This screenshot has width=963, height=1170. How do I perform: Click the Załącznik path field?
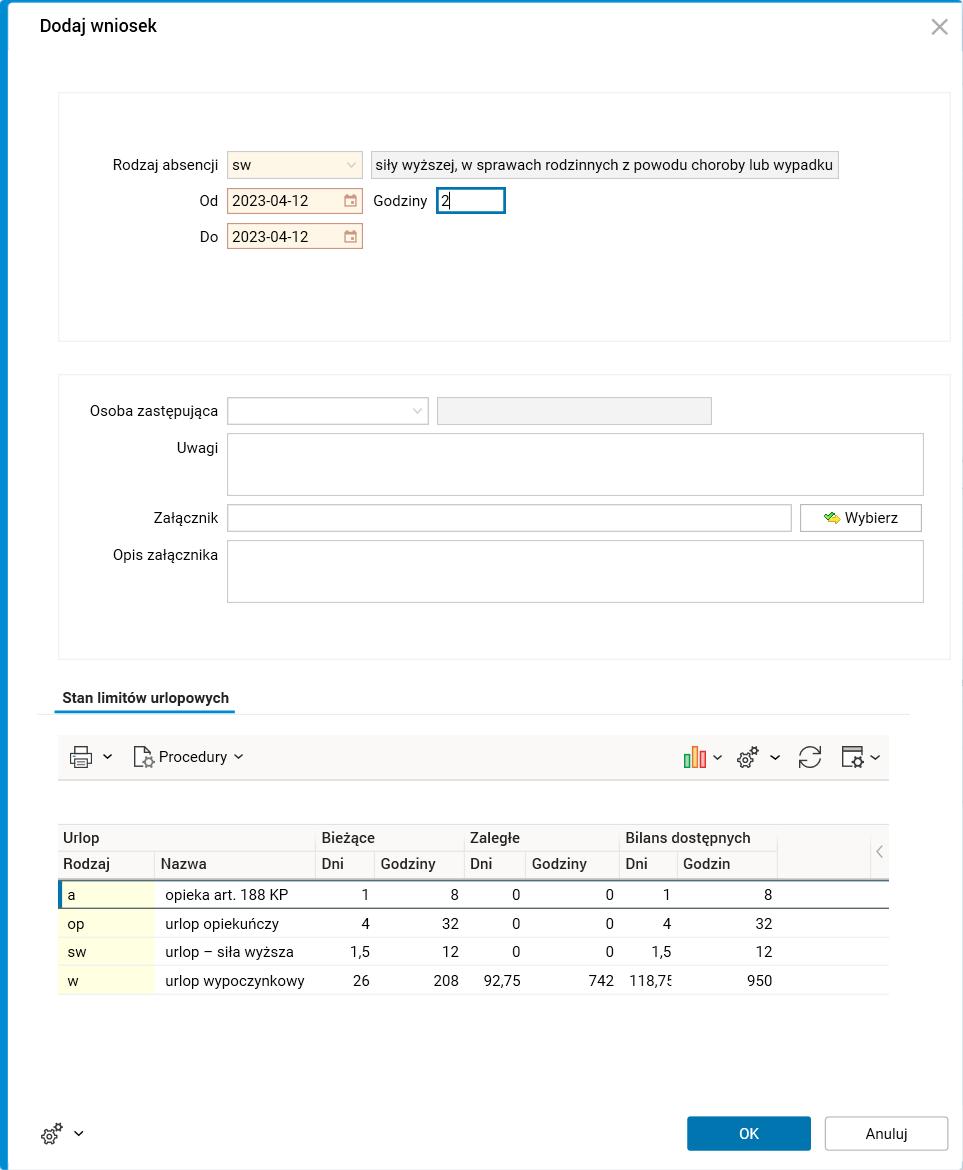click(x=509, y=518)
